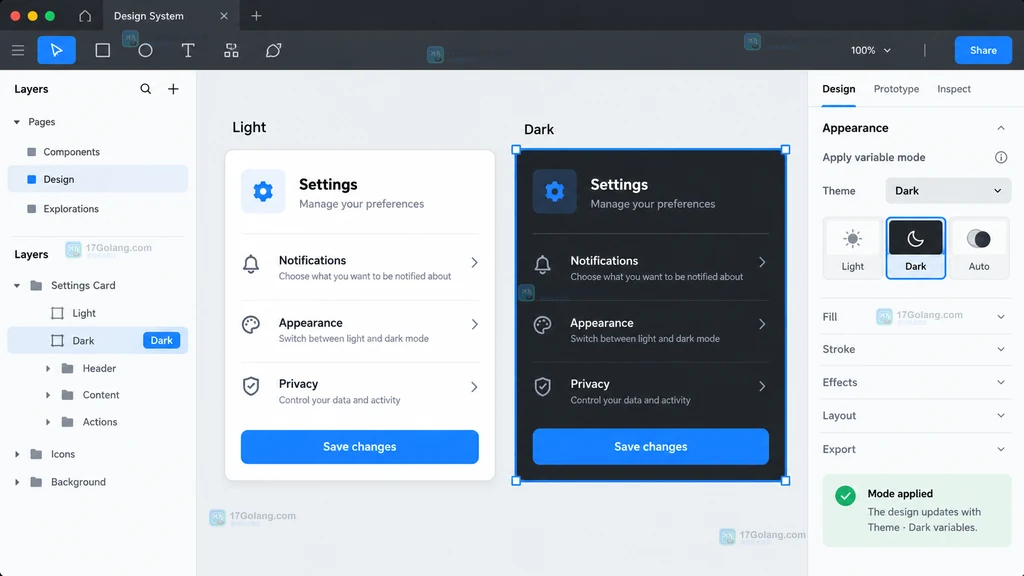Open the Theme Dark dropdown
Viewport: 1024px width, 576px height.
tap(948, 191)
